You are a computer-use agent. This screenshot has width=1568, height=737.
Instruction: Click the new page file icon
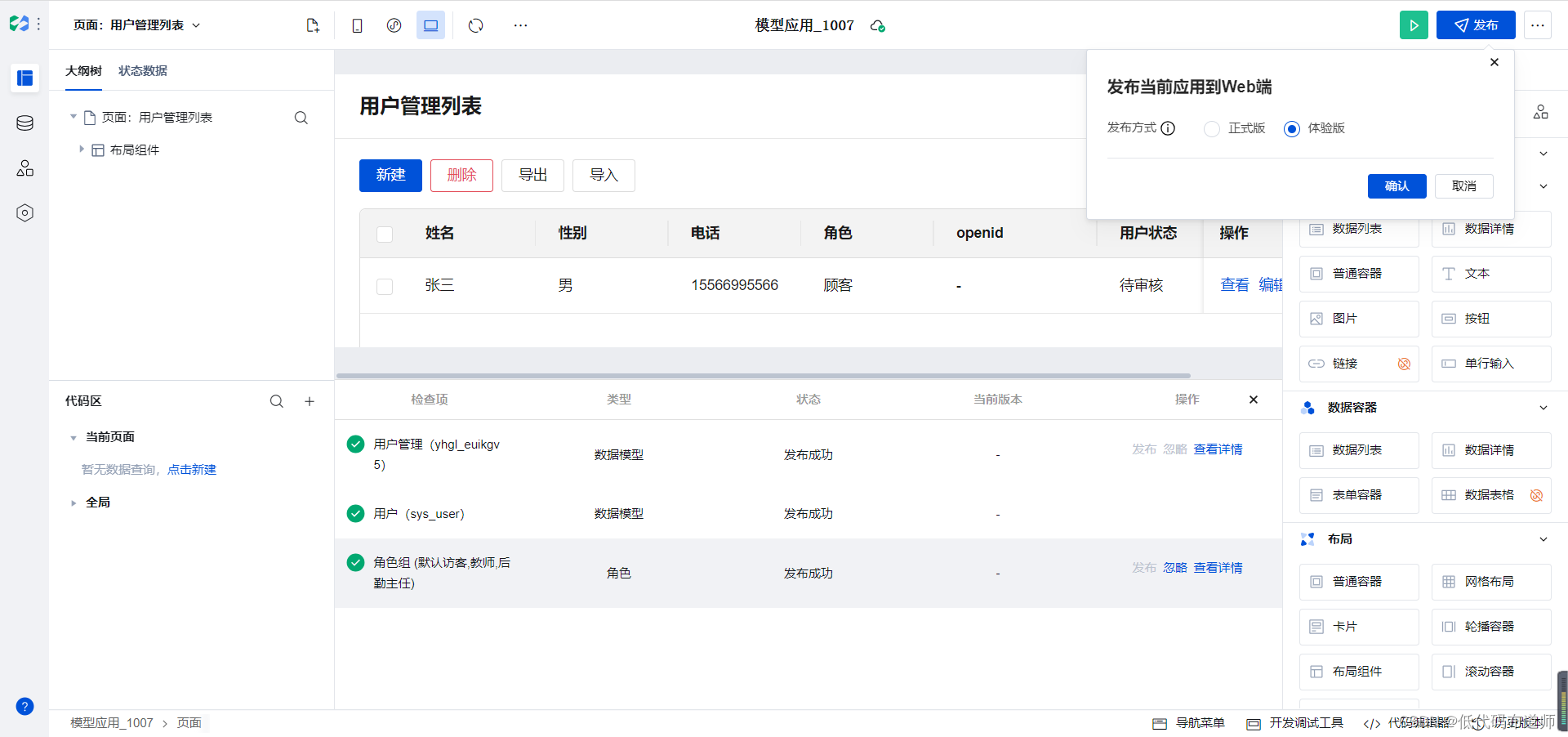tap(313, 25)
